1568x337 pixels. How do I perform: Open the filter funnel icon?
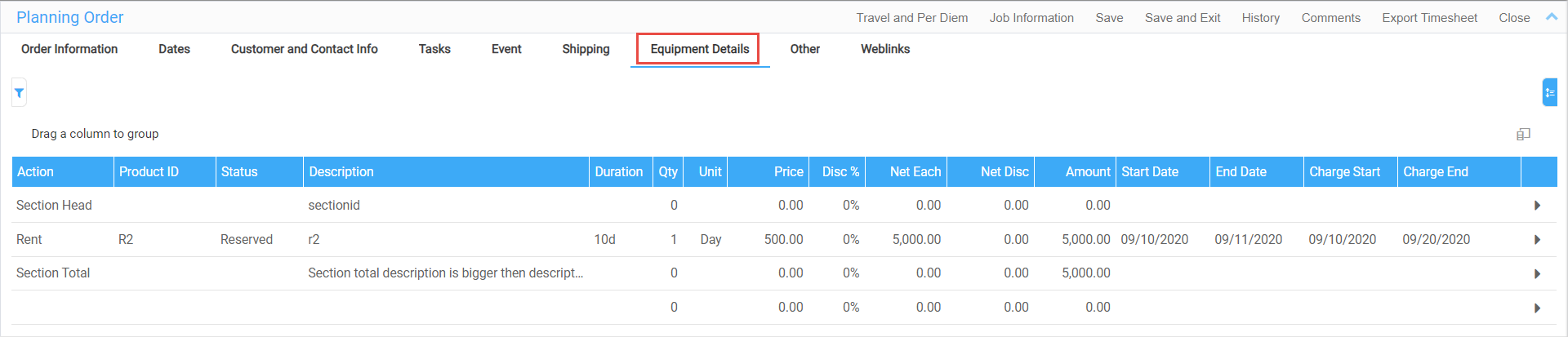tap(19, 93)
